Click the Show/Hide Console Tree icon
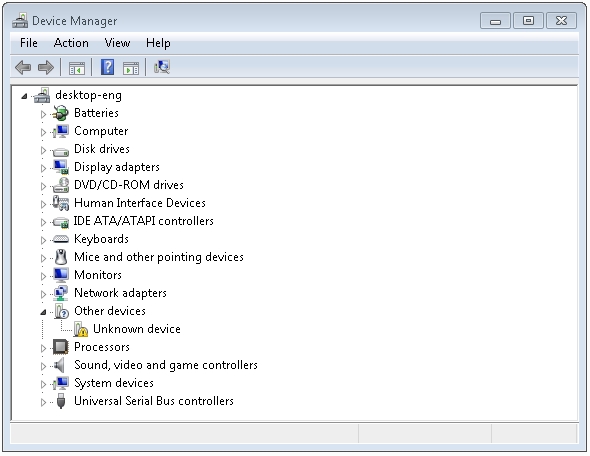The height and width of the screenshot is (456, 590). pos(77,68)
